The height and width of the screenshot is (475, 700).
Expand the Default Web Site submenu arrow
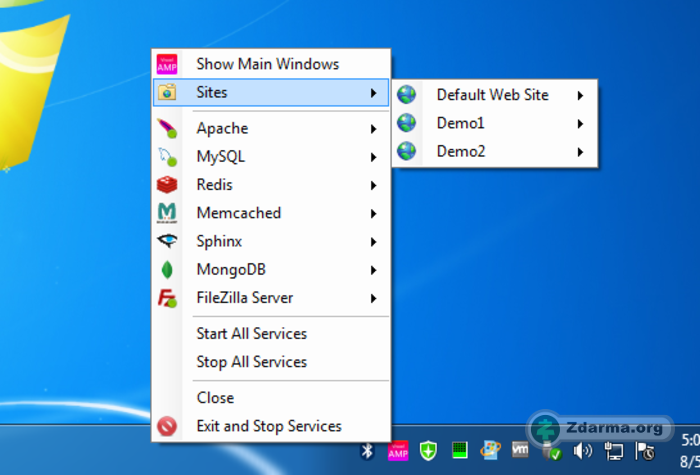(580, 95)
